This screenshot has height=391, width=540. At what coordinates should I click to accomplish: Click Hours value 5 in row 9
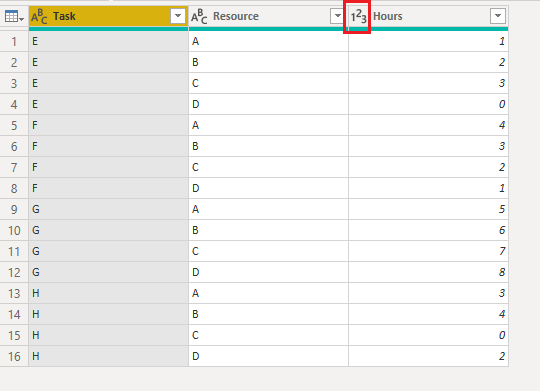(x=428, y=209)
